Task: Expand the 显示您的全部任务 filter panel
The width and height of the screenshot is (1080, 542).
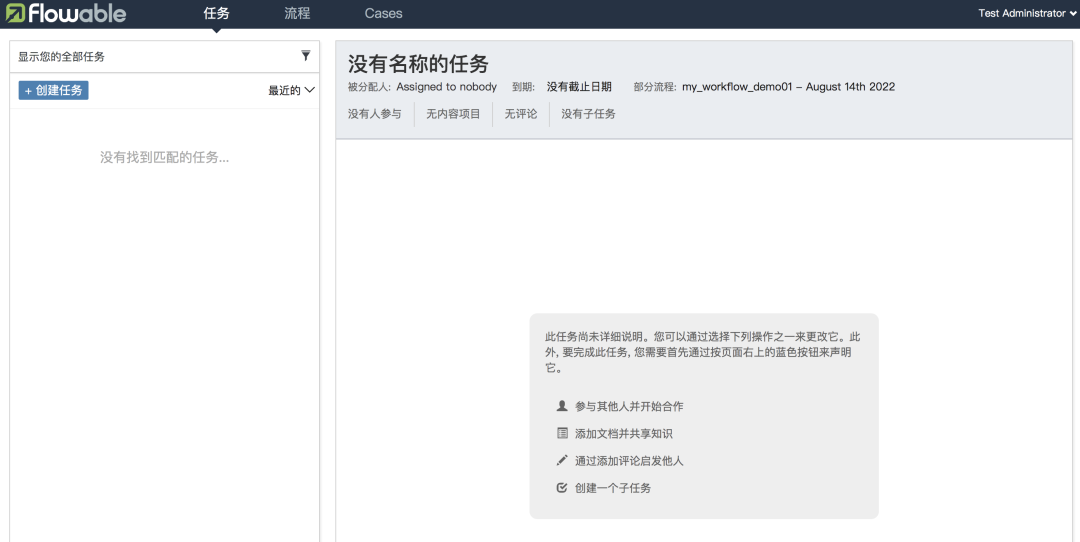Action: pos(165,56)
